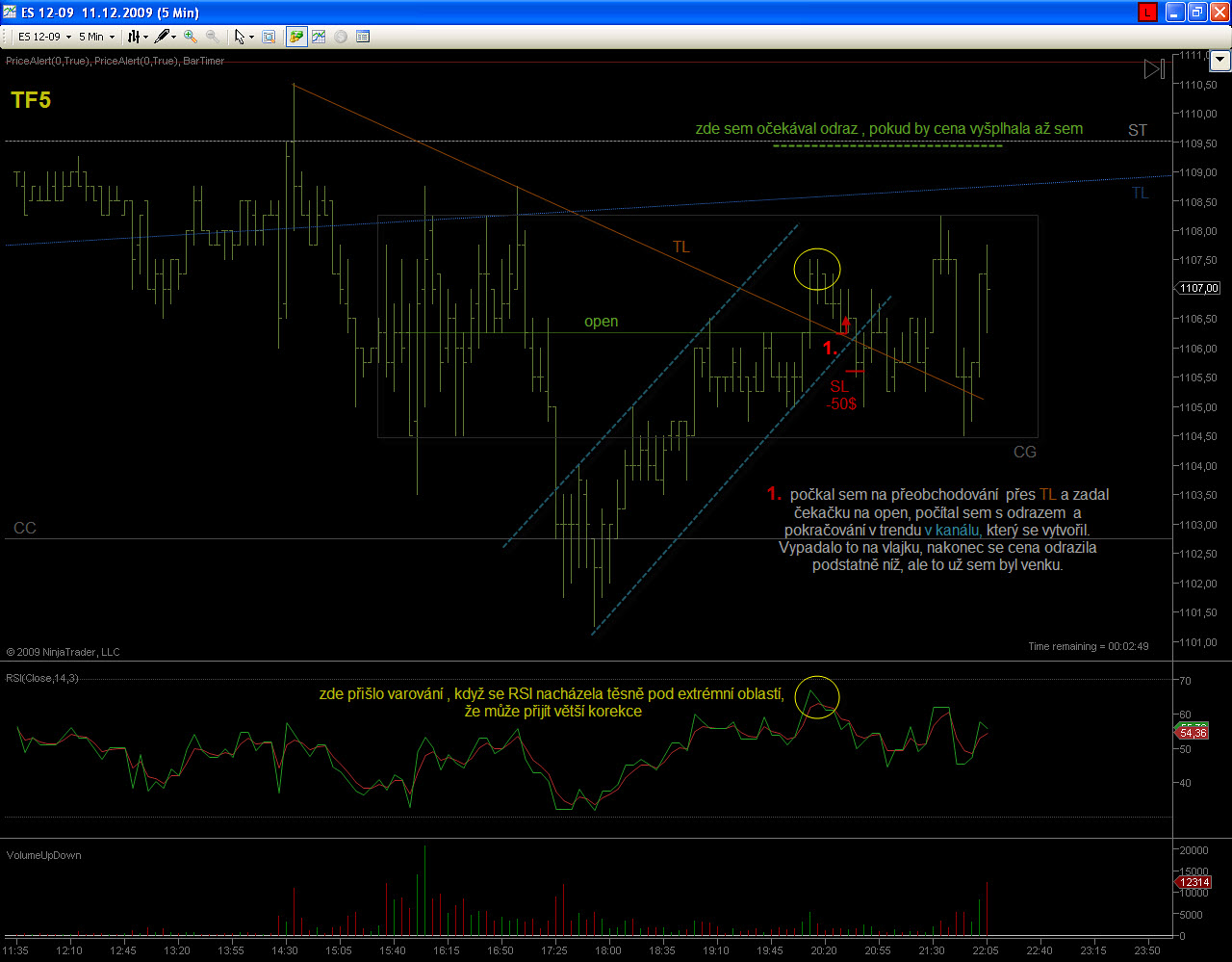Click 1109,00 on the price axis
The height and width of the screenshot is (962, 1232).
(x=1198, y=172)
